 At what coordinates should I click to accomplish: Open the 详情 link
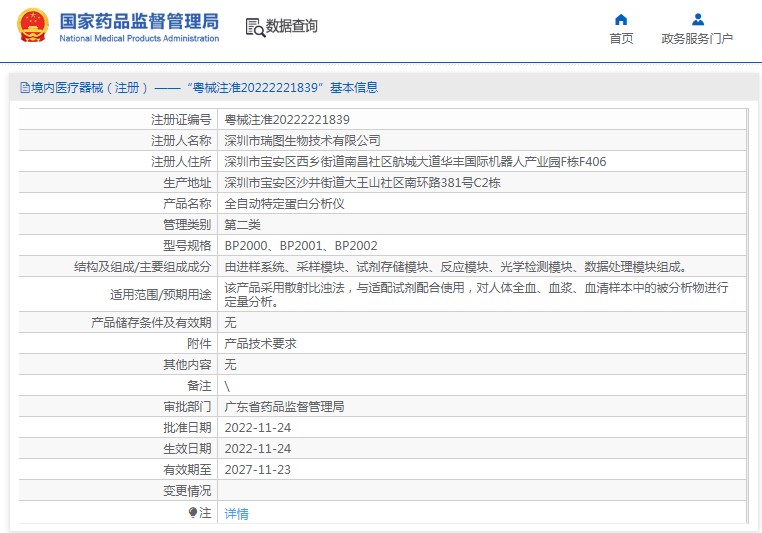pyautogui.click(x=237, y=513)
